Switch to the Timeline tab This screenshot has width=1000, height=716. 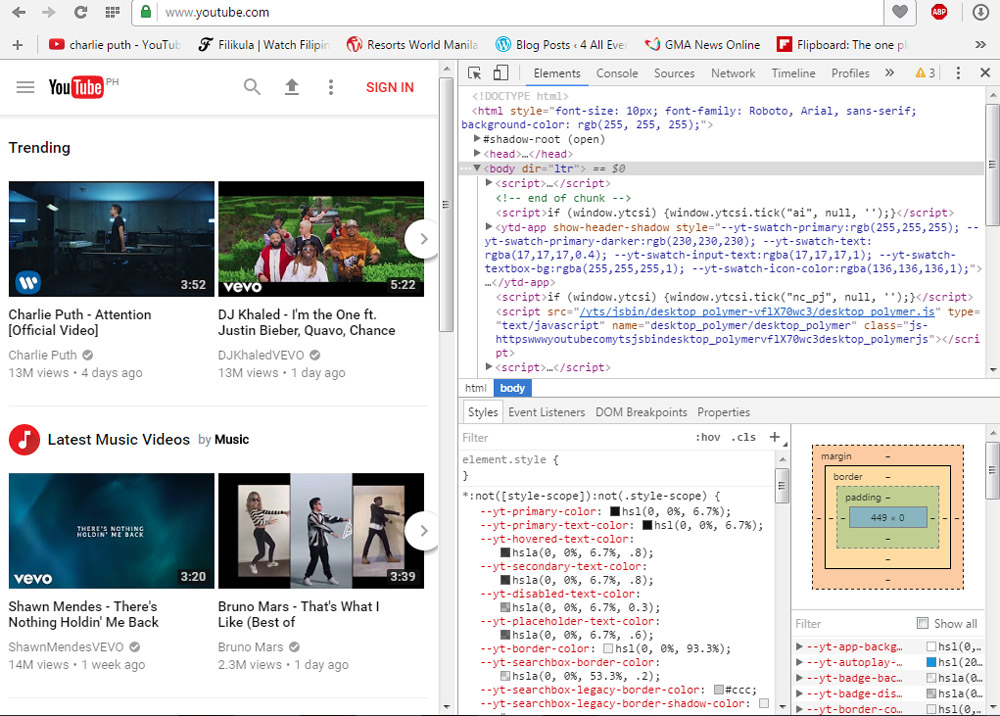(793, 73)
